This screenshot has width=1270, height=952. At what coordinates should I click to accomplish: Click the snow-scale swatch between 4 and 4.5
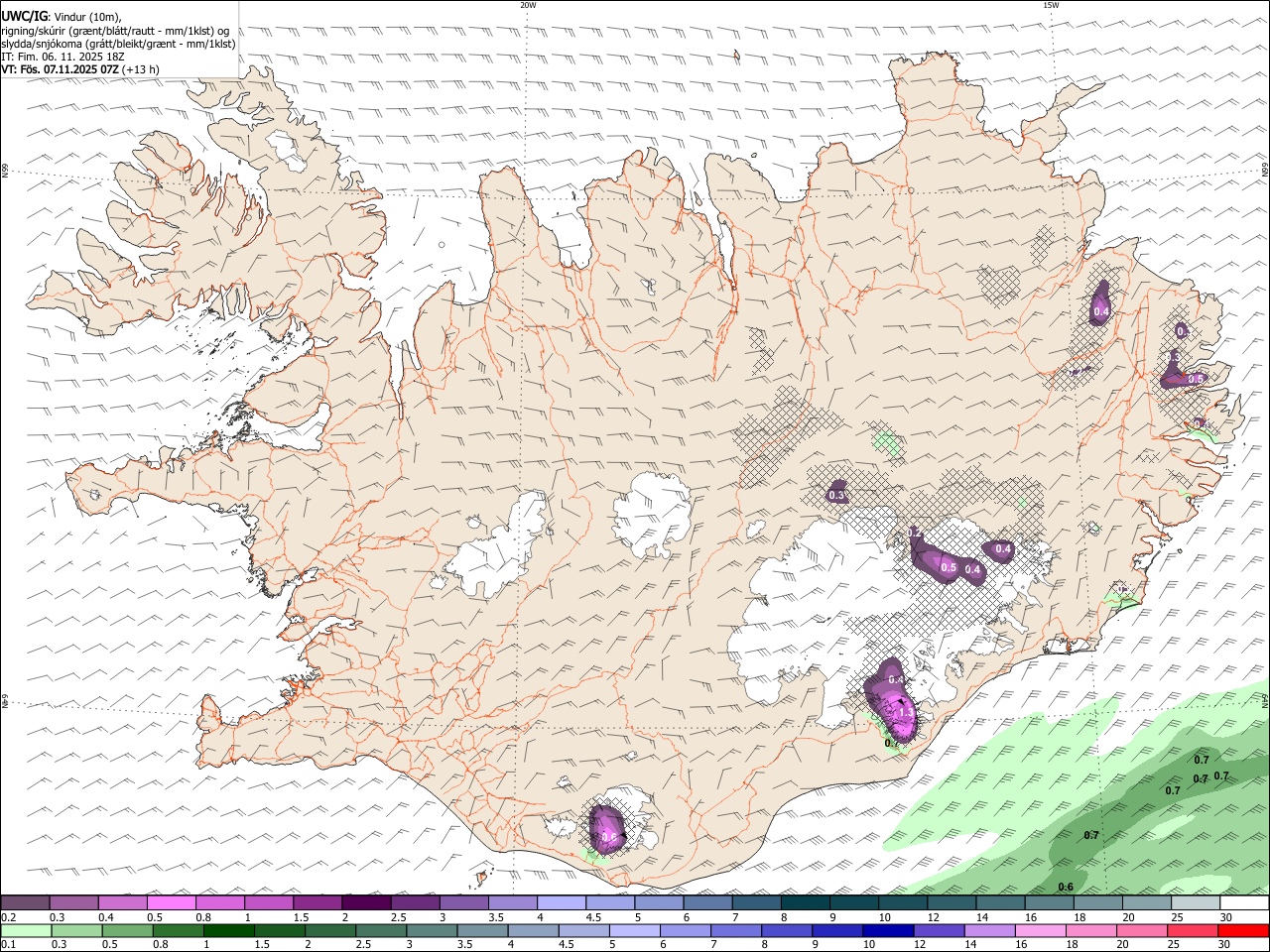pyautogui.click(x=562, y=903)
